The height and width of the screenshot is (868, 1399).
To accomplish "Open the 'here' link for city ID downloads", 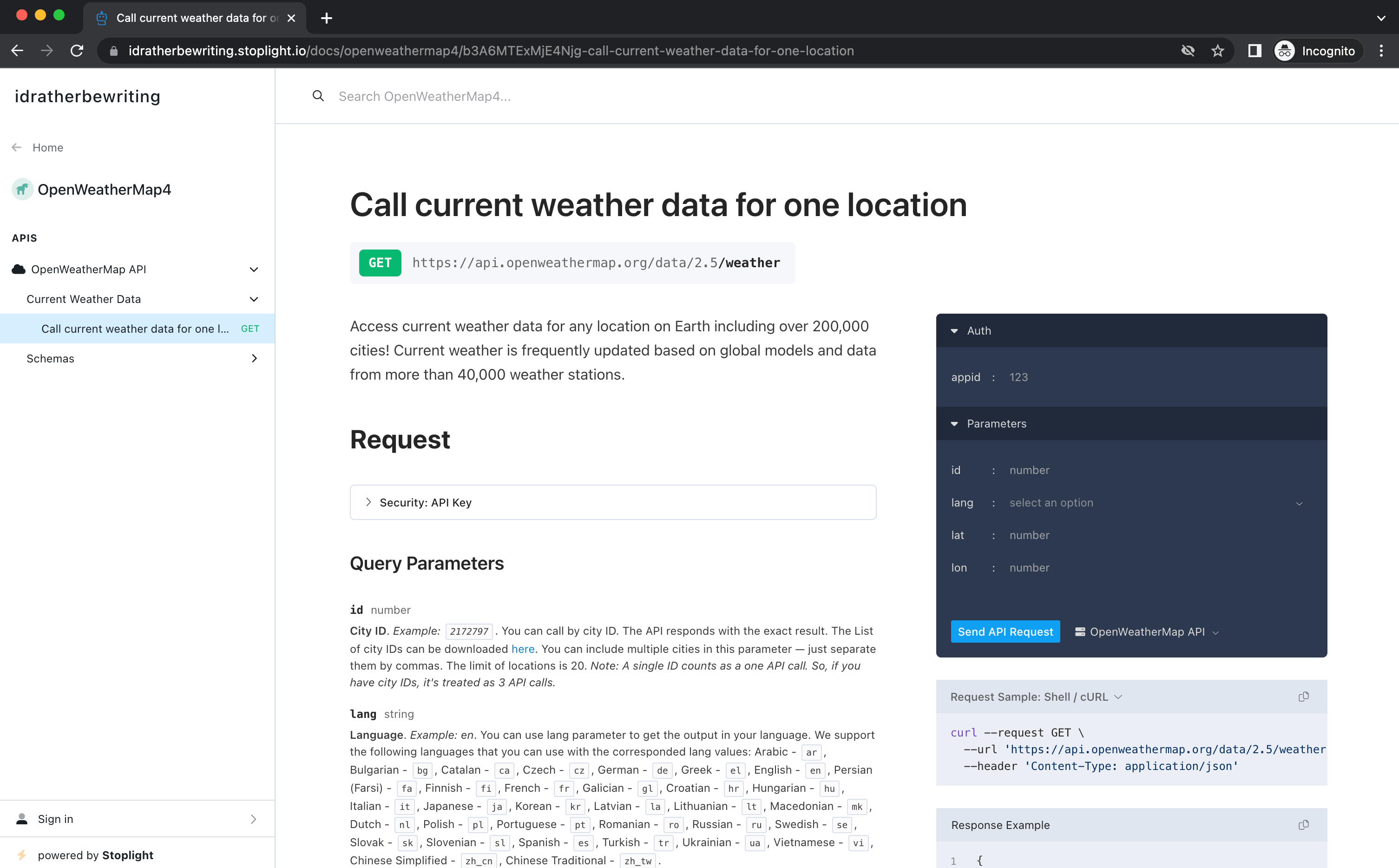I will 522,649.
